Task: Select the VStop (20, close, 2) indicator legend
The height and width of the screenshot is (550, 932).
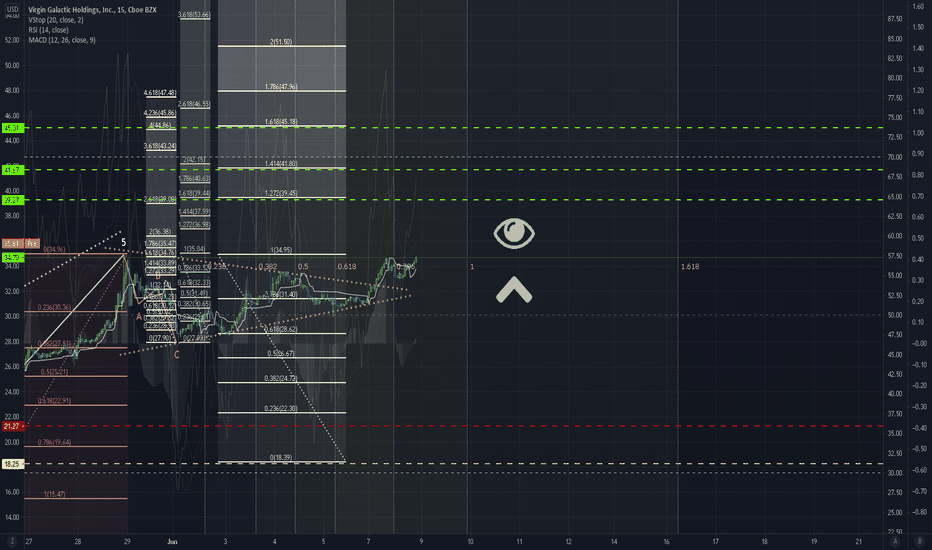Action: 56,20
